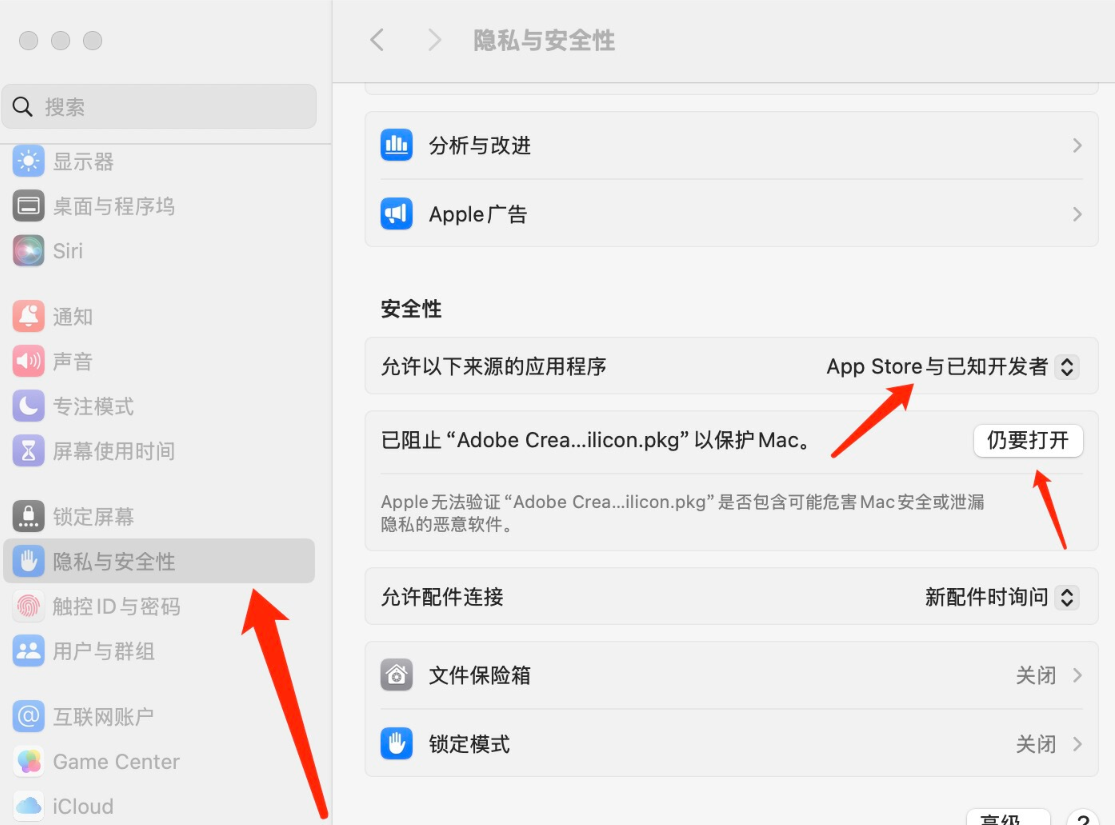Open Game Center icon in sidebar
The height and width of the screenshot is (825, 1115).
point(29,762)
